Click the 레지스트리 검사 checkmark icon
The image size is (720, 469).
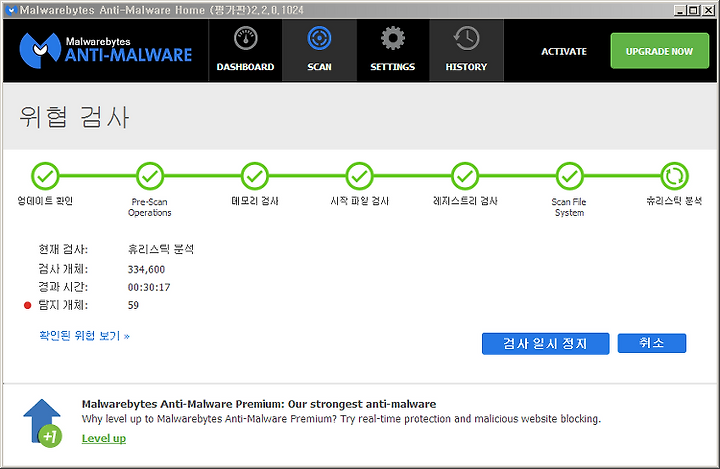tap(465, 176)
